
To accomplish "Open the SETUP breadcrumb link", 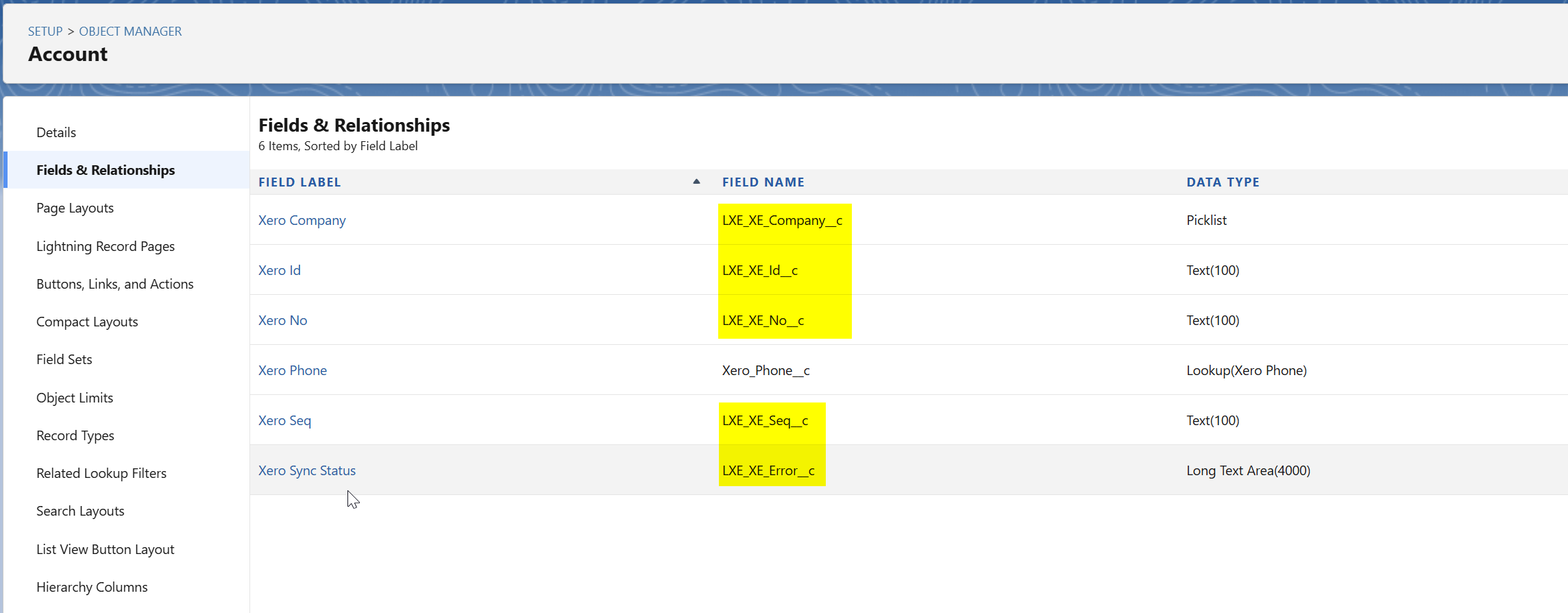I will pos(45,32).
